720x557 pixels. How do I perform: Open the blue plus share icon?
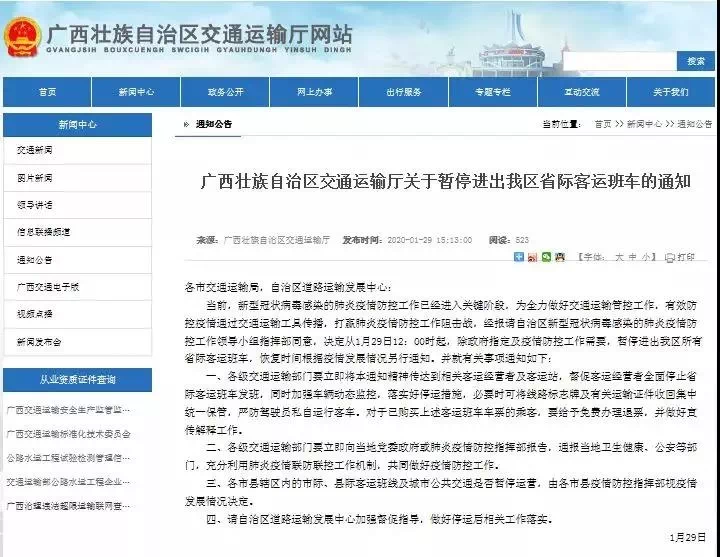519,257
